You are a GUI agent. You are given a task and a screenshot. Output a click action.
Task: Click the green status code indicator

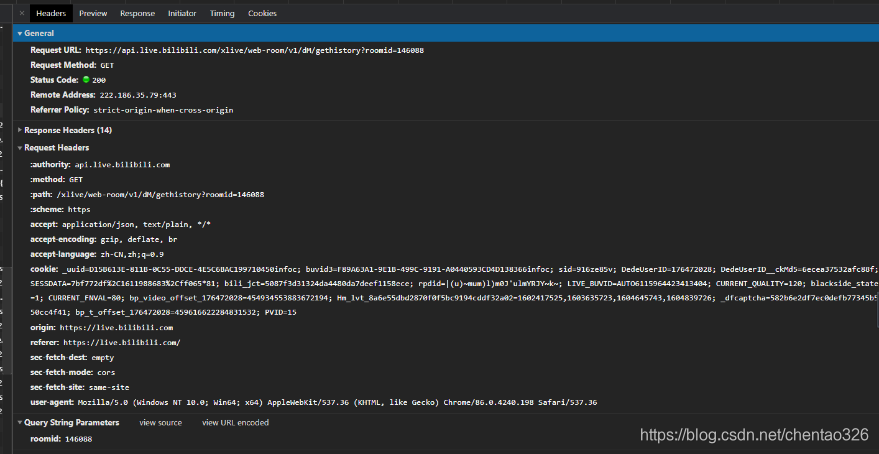[x=86, y=80]
